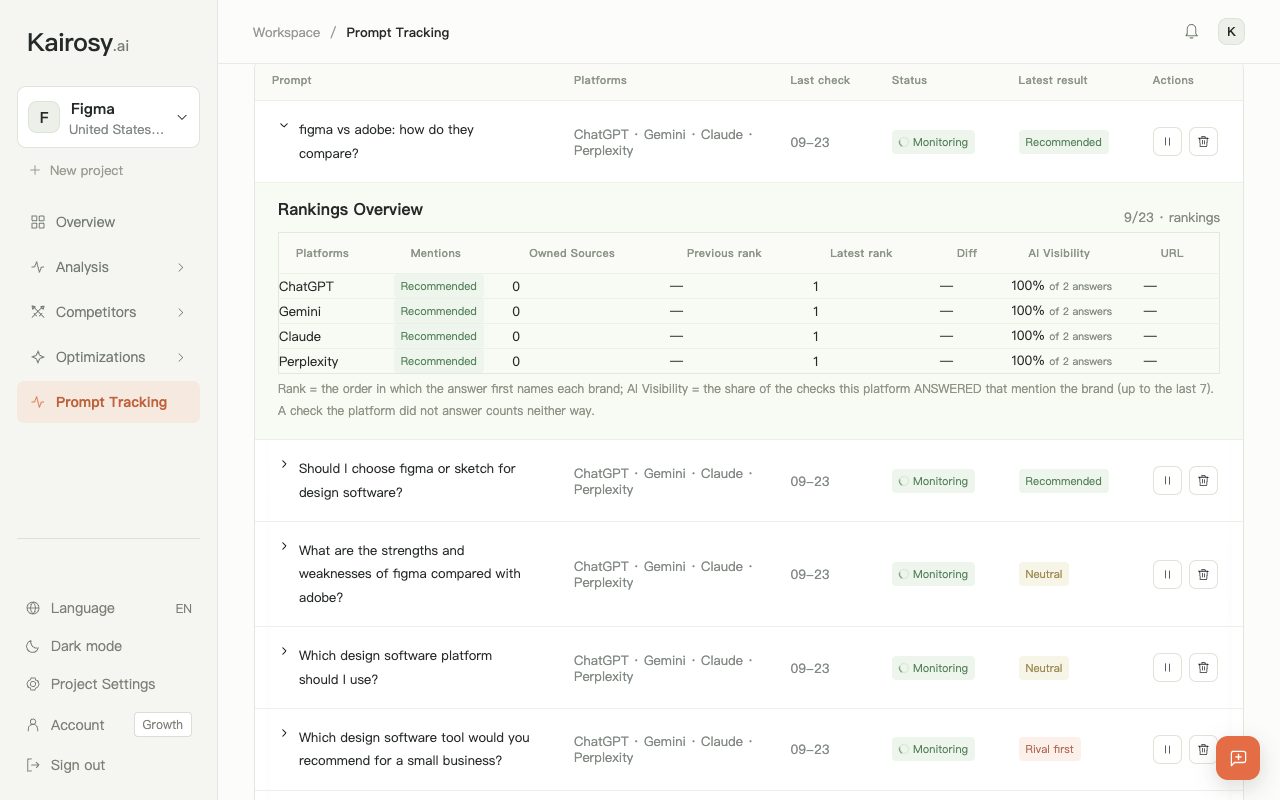Expand the Analysis submenu

coord(181,267)
